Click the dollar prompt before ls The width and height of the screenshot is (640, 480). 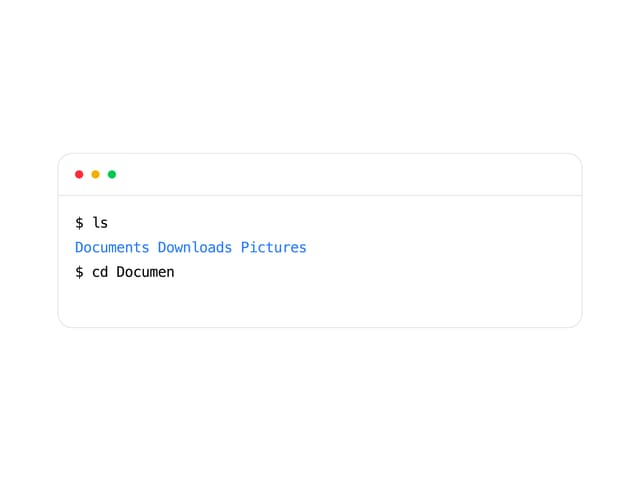click(x=79, y=223)
